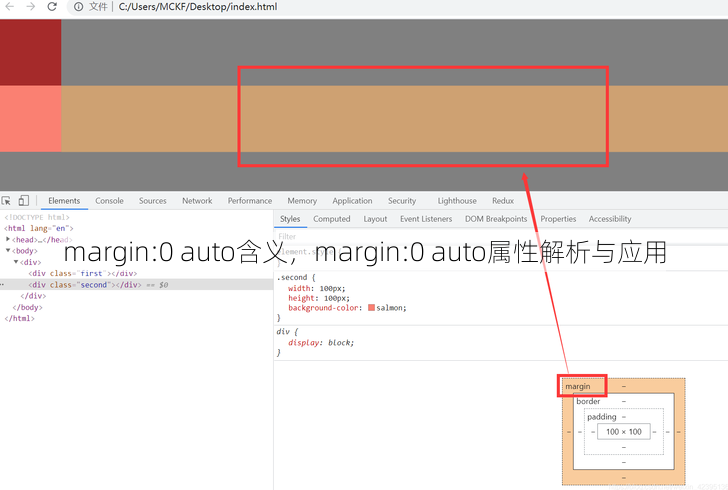The width and height of the screenshot is (728, 490).
Task: Click the margin label in box model
Action: [578, 386]
